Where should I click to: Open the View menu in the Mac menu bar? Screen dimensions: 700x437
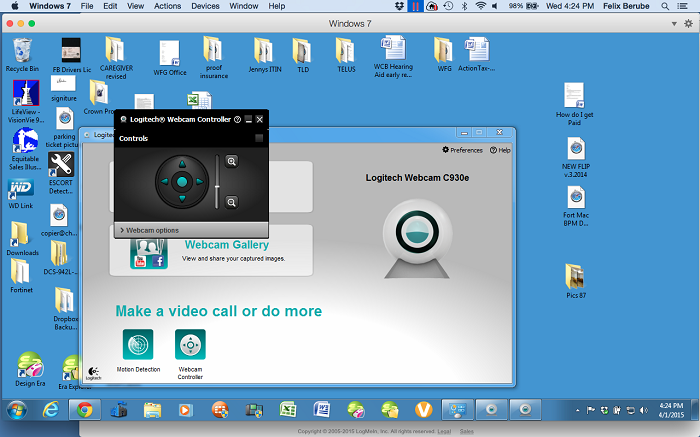135,6
